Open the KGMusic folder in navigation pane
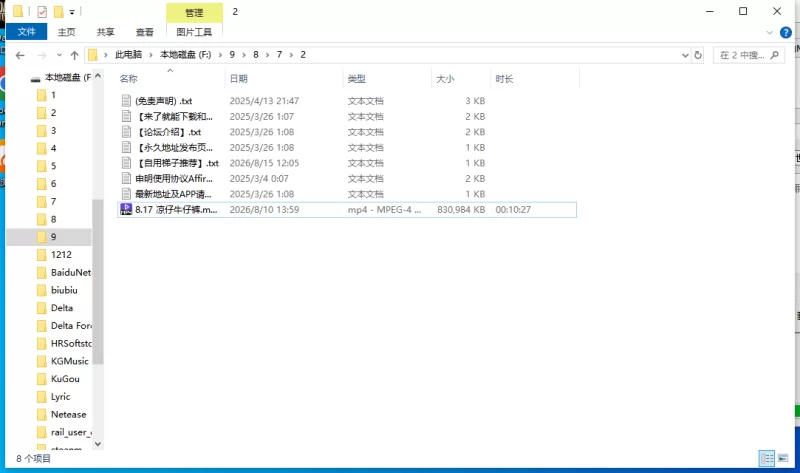This screenshot has height=473, width=800. pos(69,361)
